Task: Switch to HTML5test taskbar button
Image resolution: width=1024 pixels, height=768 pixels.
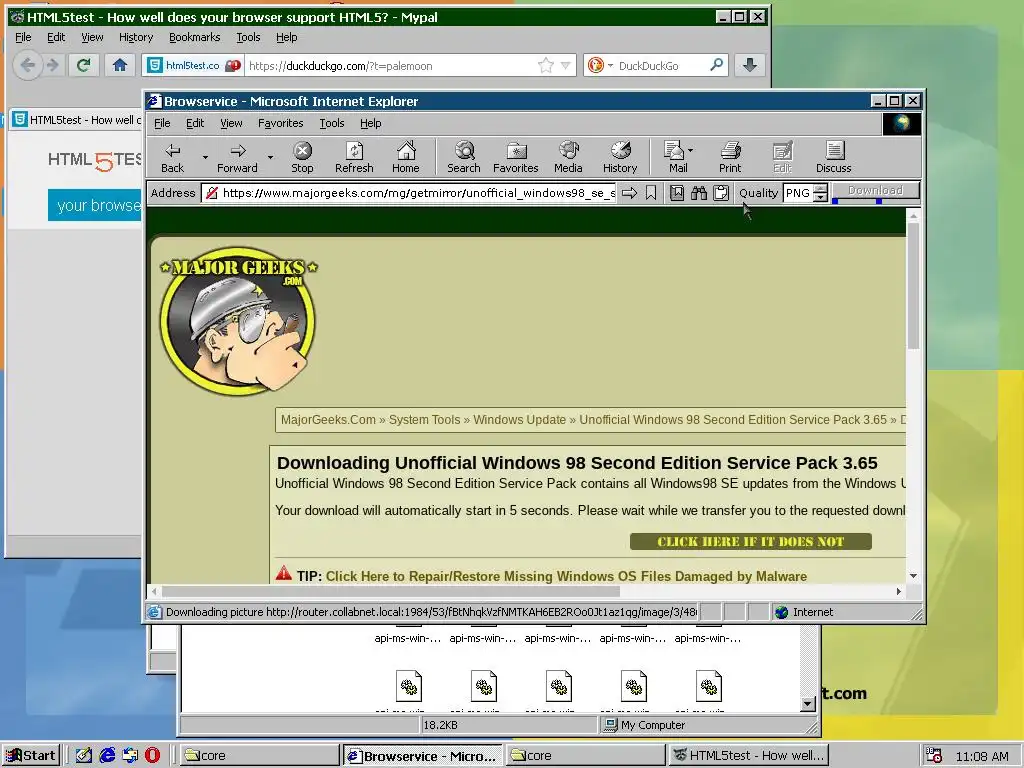Action: point(748,756)
